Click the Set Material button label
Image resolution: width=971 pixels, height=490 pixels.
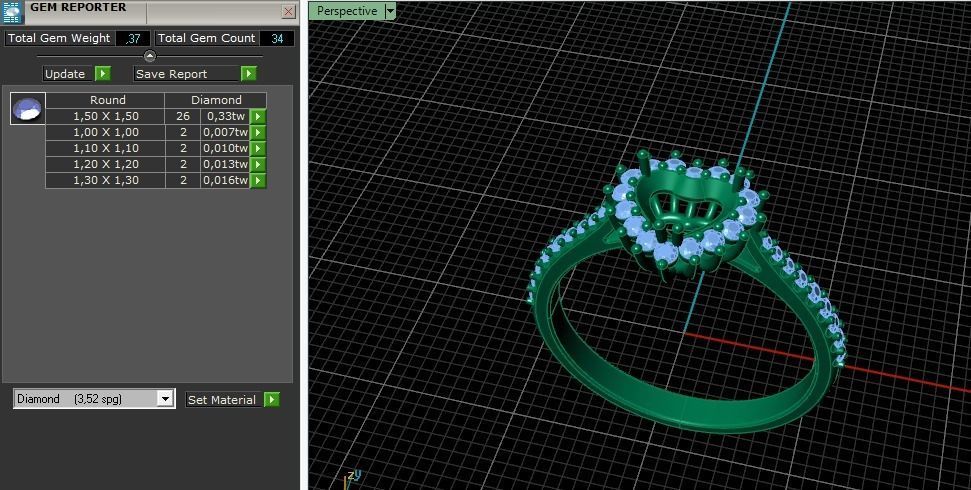pos(223,400)
